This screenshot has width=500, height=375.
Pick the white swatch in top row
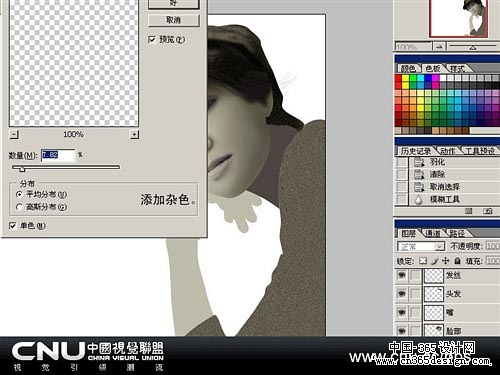pyautogui.click(x=443, y=78)
